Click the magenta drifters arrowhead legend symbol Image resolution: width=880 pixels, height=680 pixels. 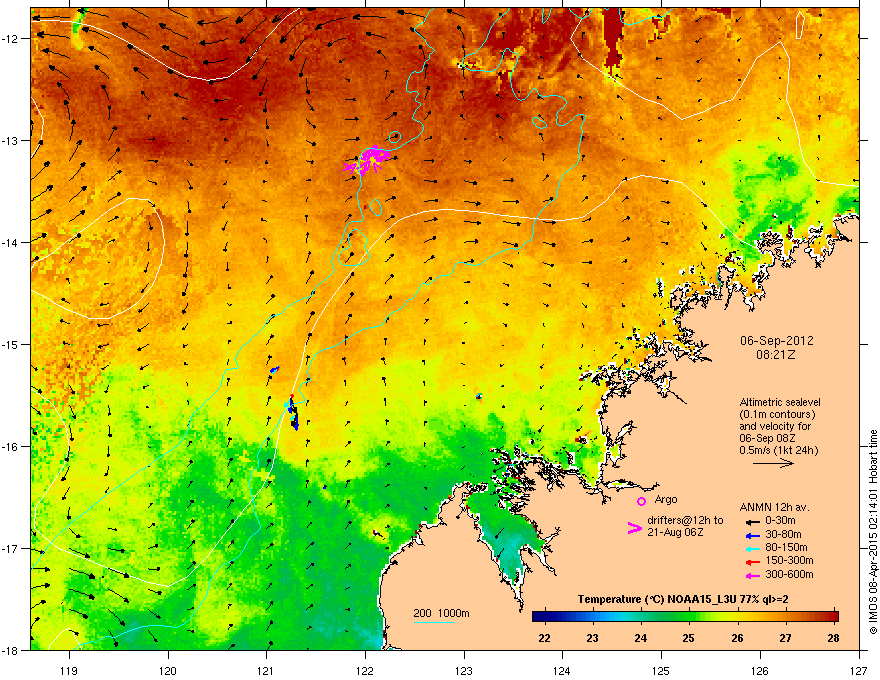(634, 527)
